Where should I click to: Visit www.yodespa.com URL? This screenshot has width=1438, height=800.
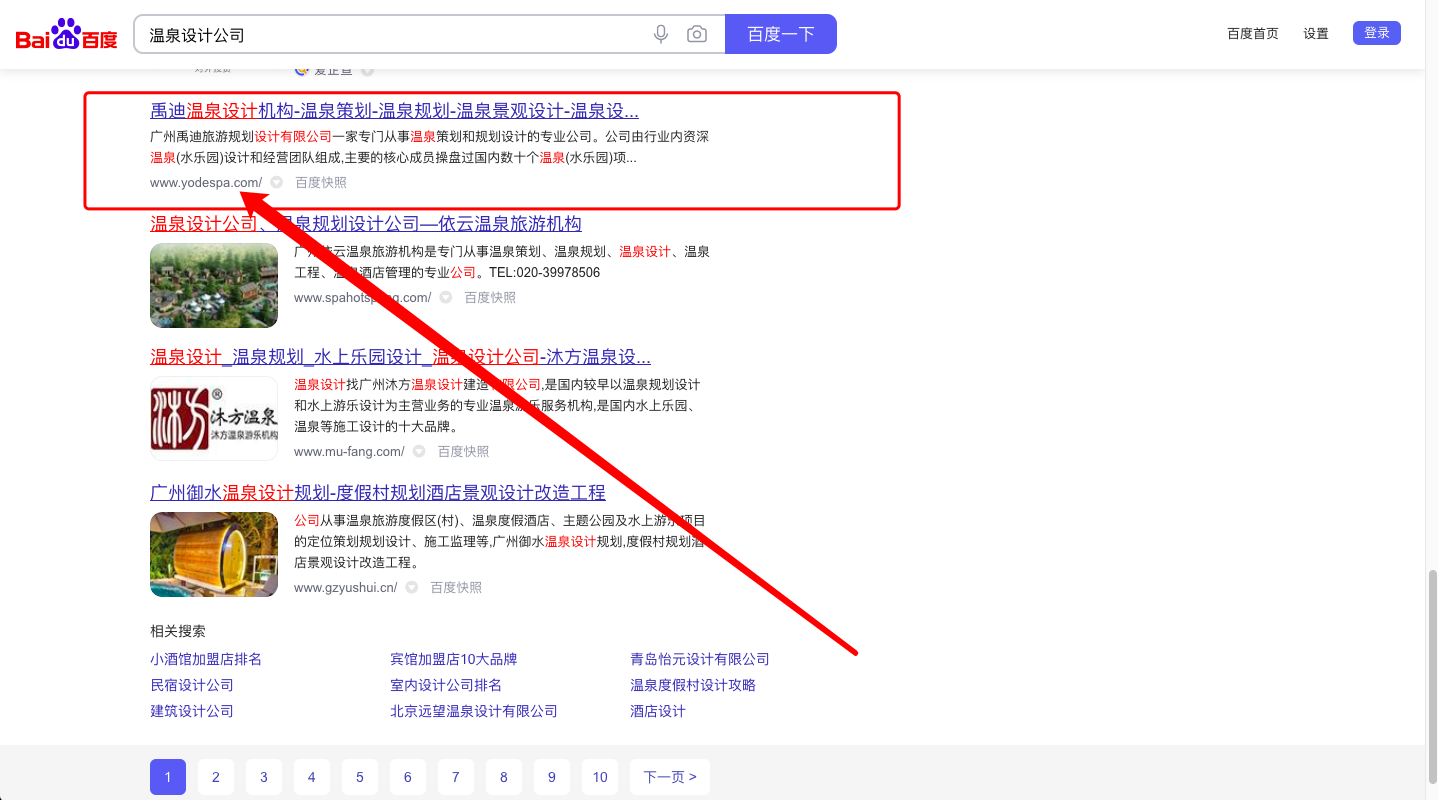pyautogui.click(x=206, y=183)
